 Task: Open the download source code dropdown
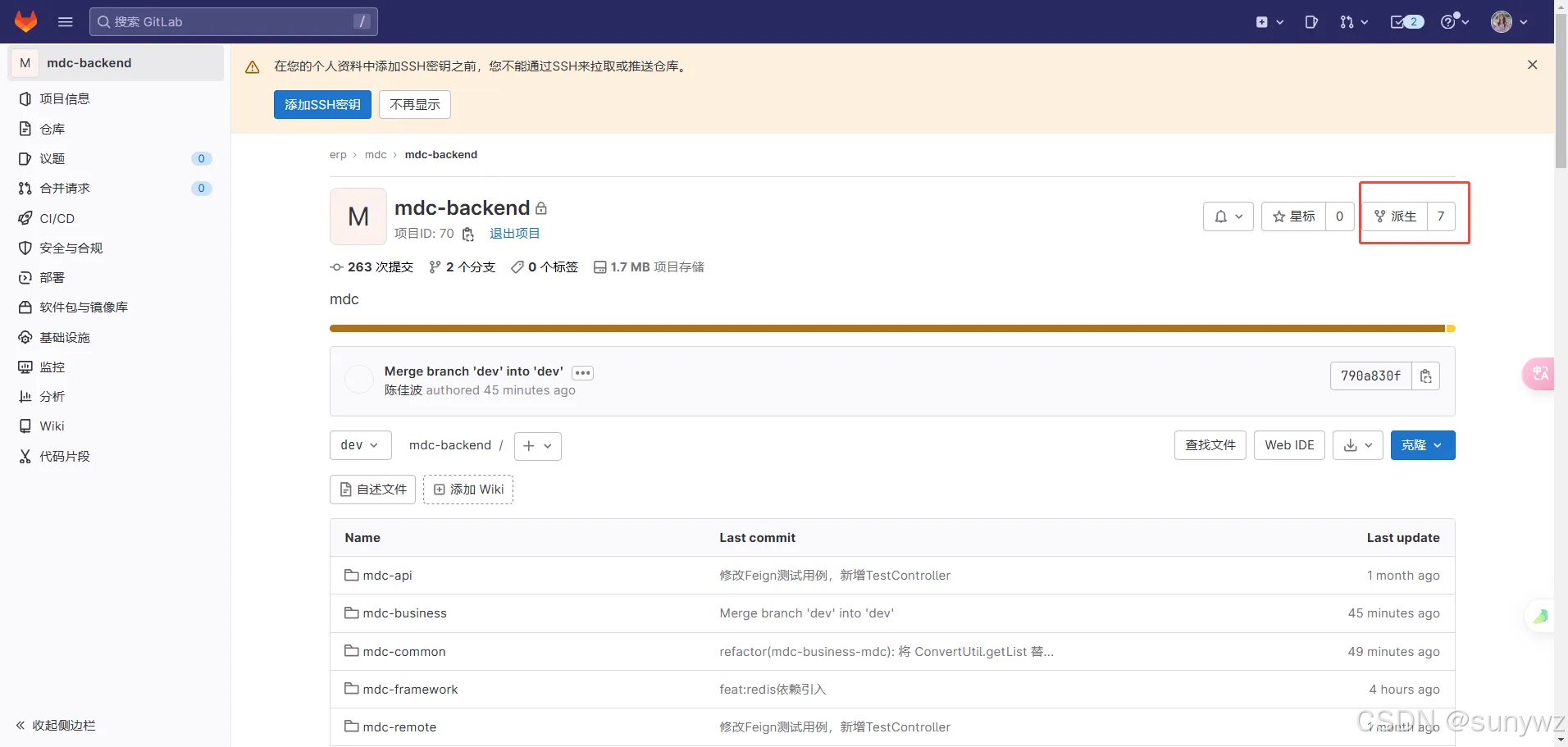(1358, 445)
